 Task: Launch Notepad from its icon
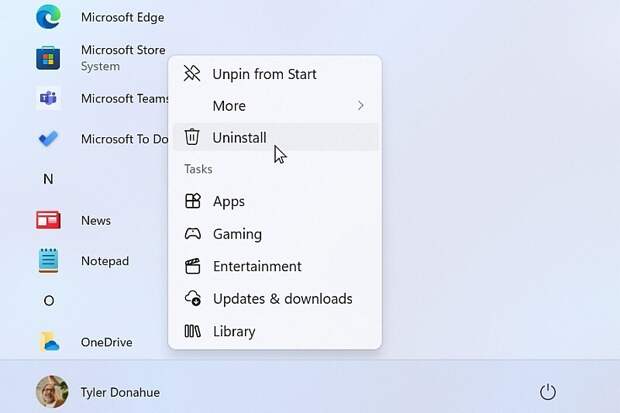click(x=48, y=261)
